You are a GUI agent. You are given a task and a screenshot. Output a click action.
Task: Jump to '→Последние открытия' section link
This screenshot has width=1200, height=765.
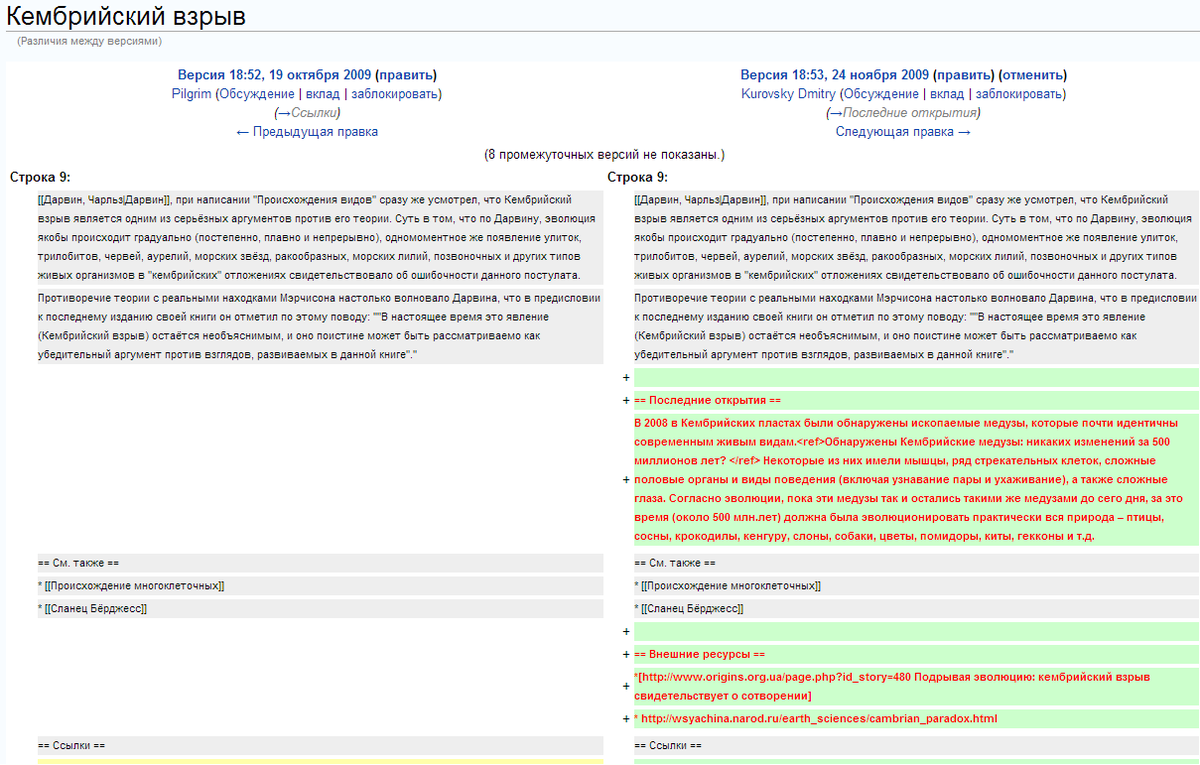point(903,113)
